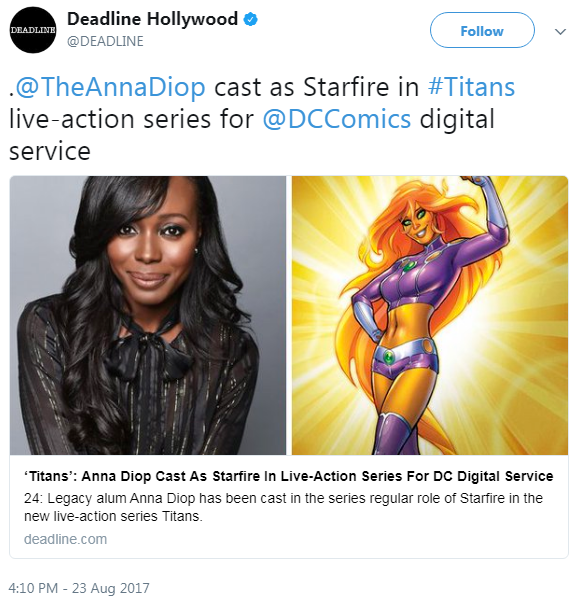Click the blue verified badge icon
The height and width of the screenshot is (604, 573).
pos(251,19)
